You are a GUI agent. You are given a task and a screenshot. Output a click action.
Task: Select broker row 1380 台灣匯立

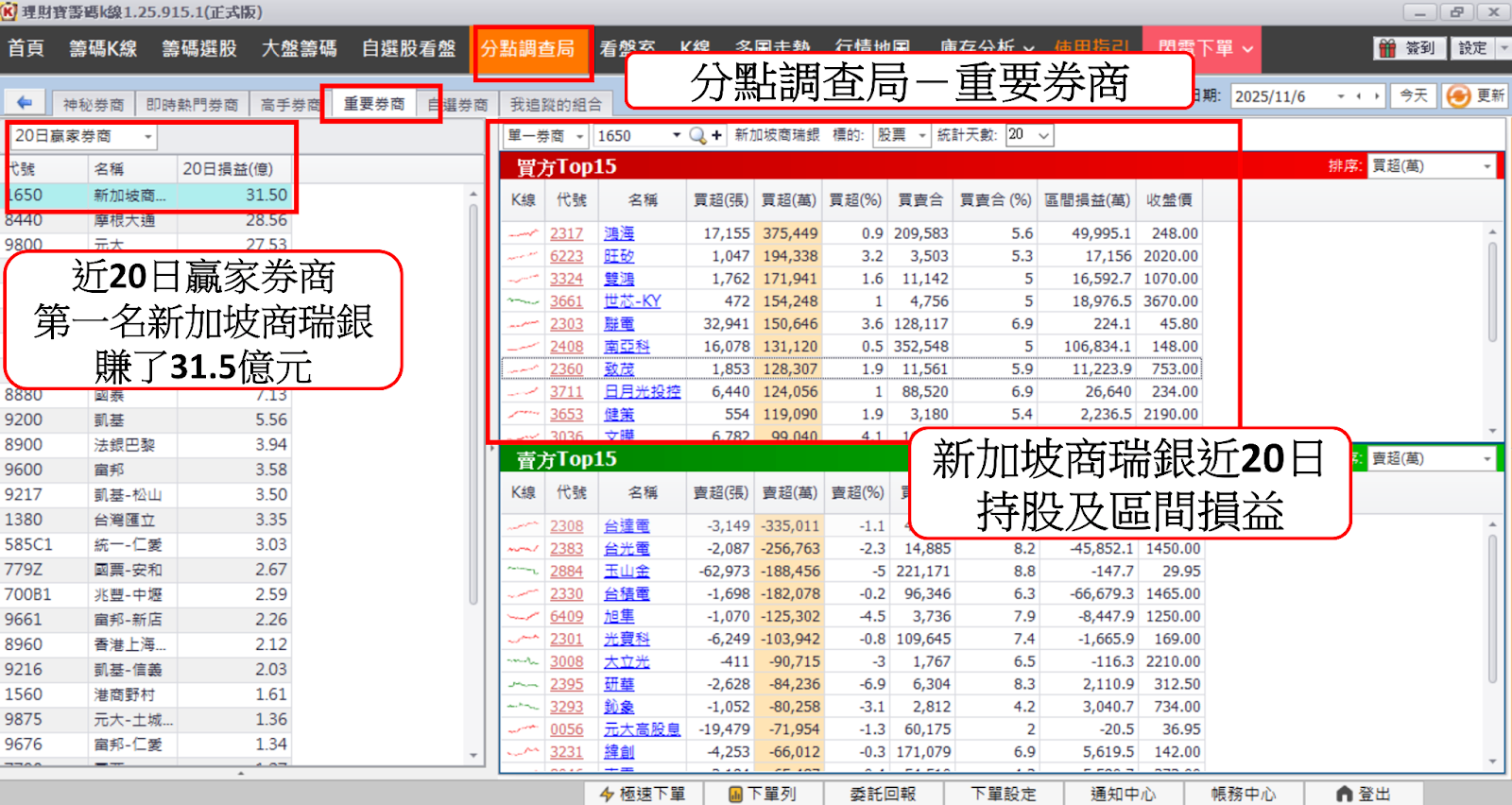click(146, 520)
